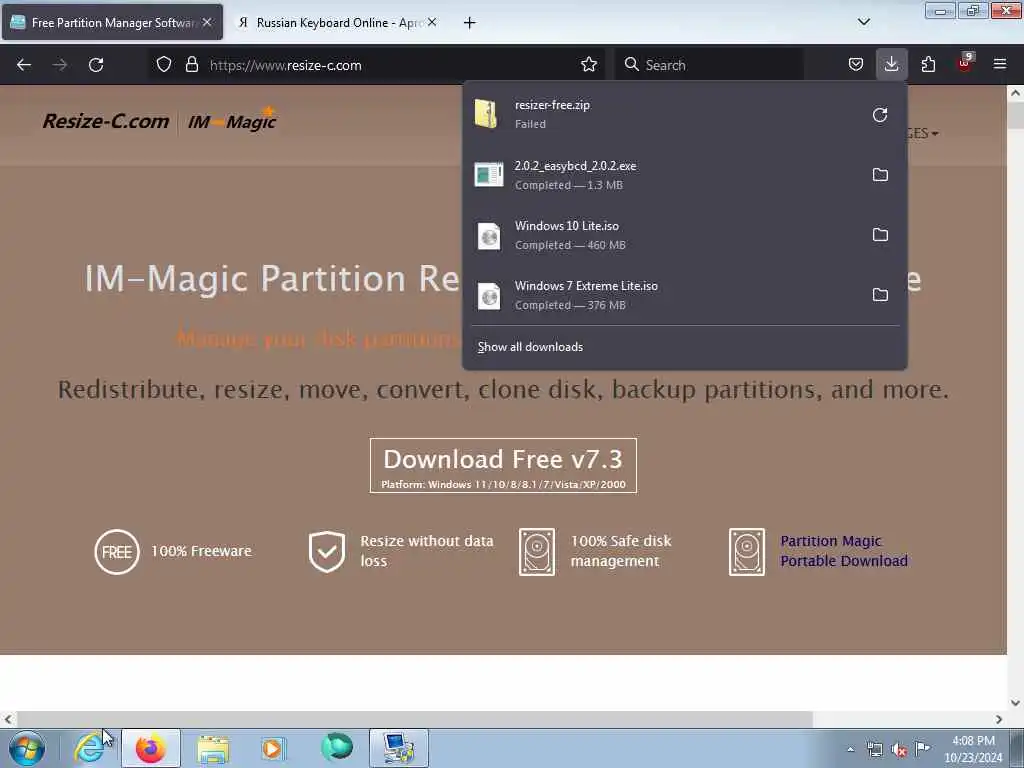Select the resizer-free.zip download entry
This screenshot has height=768, width=1024.
(684, 114)
